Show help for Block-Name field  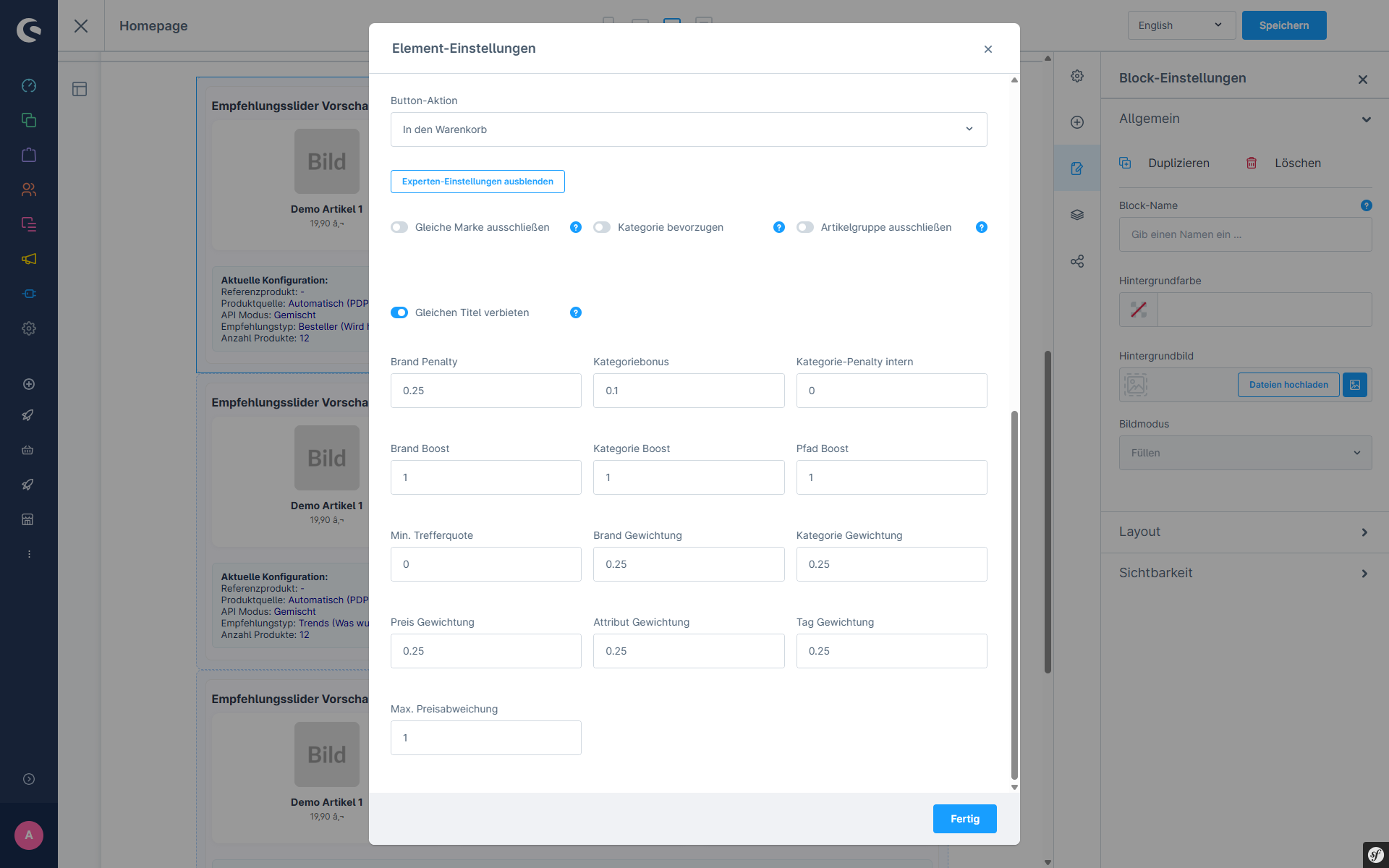click(1366, 205)
